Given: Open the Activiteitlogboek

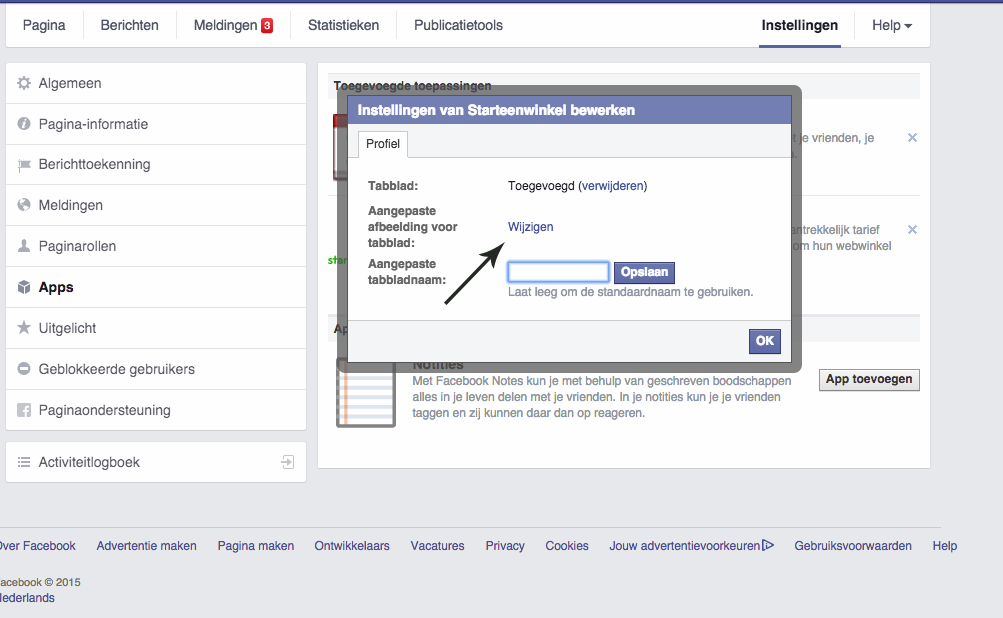Looking at the screenshot, I should click(x=156, y=462).
